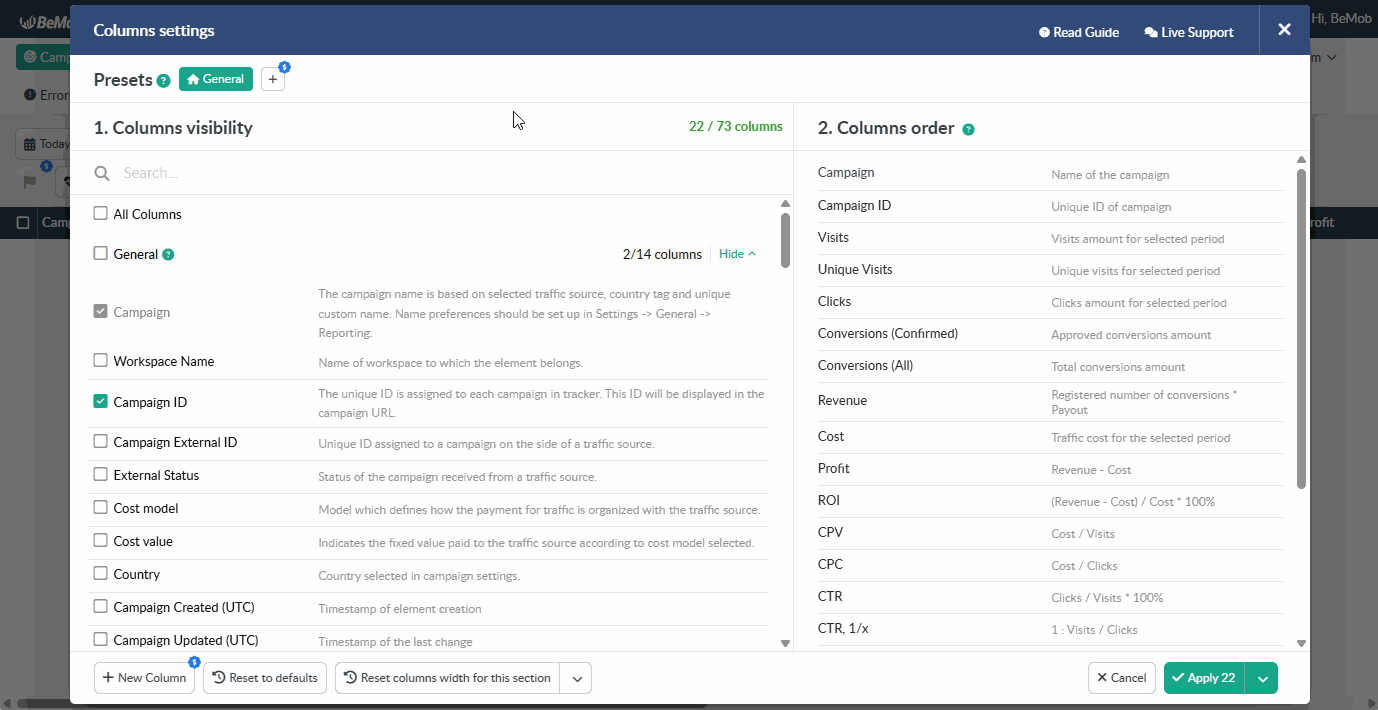1378x710 pixels.
Task: Enable the Workspace Name column
Action: click(100, 360)
